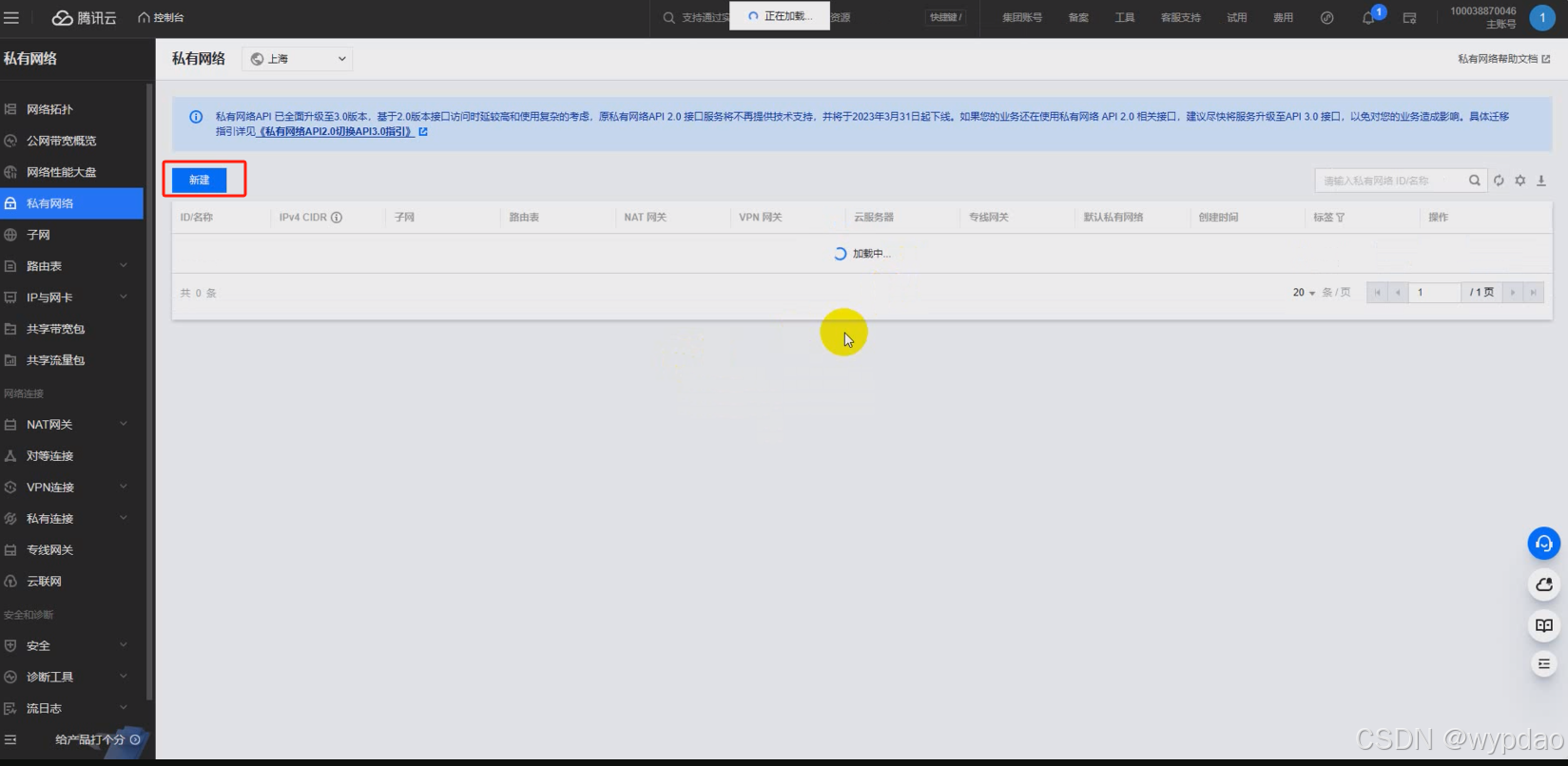The height and width of the screenshot is (766, 1568).
Task: Go to last page button
Action: click(x=1533, y=293)
